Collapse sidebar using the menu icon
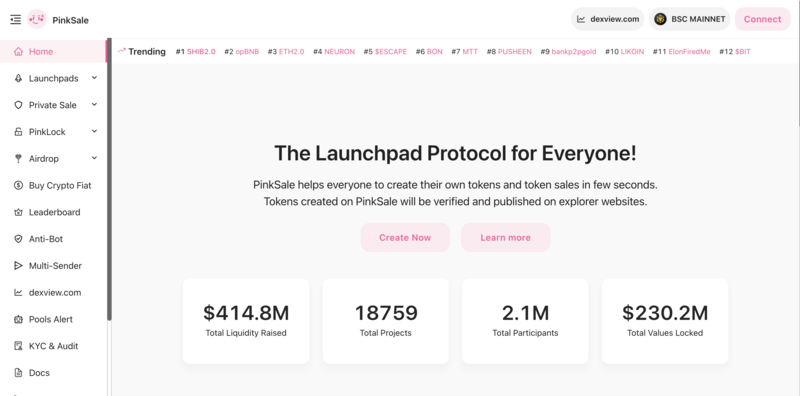The height and width of the screenshot is (396, 800). click(16, 19)
